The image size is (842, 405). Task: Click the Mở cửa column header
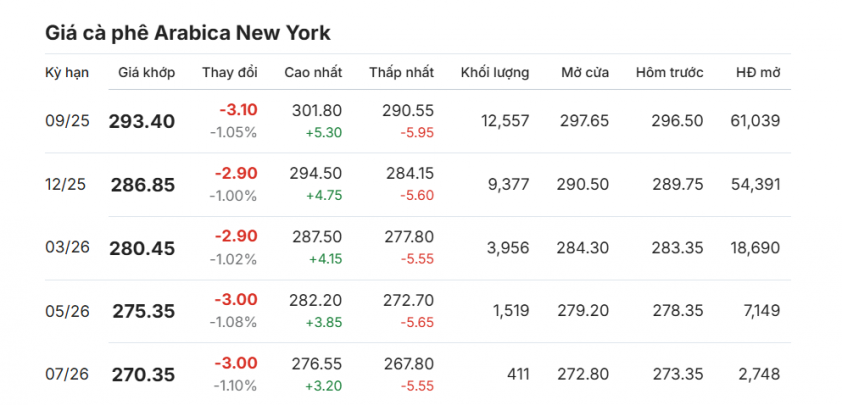tap(585, 73)
